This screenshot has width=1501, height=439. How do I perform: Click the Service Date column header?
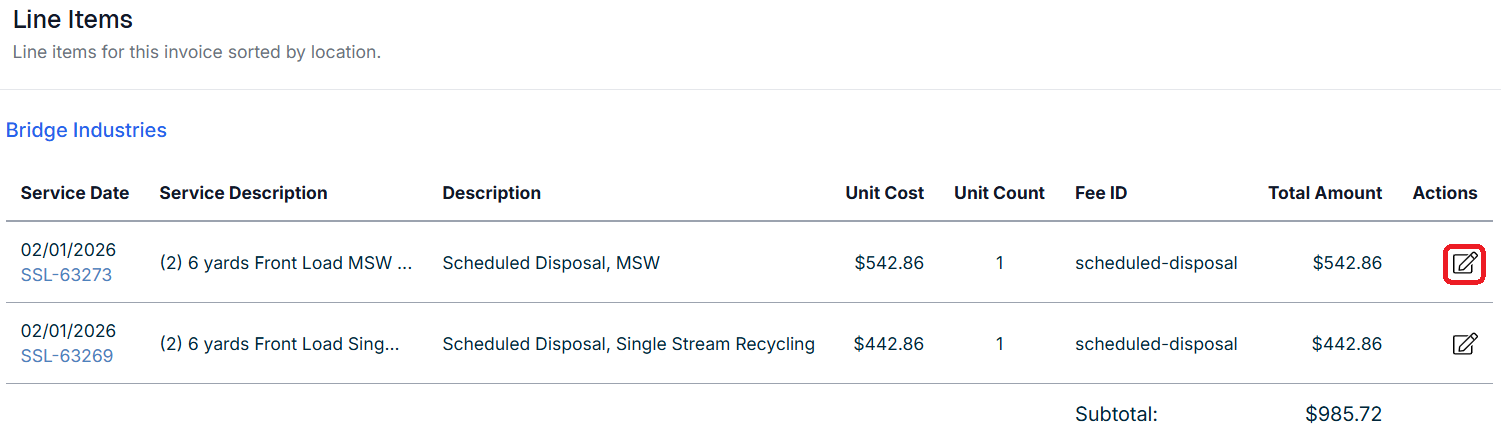pos(75,193)
